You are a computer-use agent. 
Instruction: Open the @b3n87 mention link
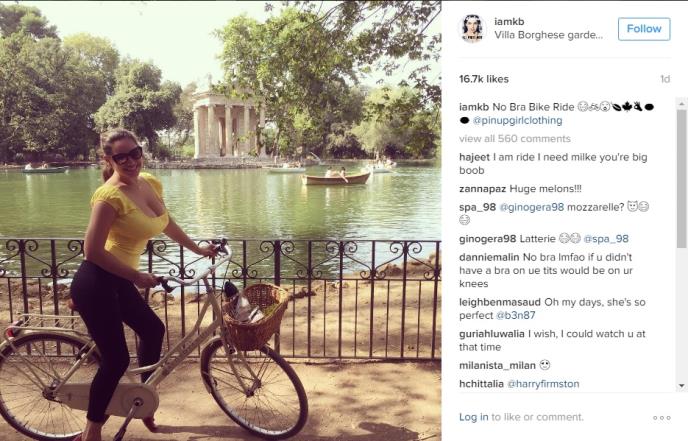(516, 316)
